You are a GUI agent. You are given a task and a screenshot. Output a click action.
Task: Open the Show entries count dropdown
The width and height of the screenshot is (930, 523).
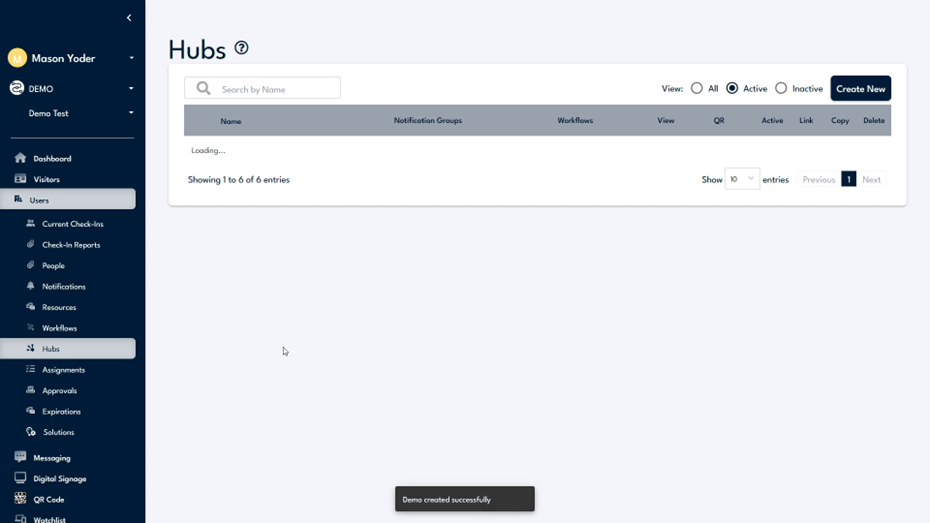click(x=742, y=179)
